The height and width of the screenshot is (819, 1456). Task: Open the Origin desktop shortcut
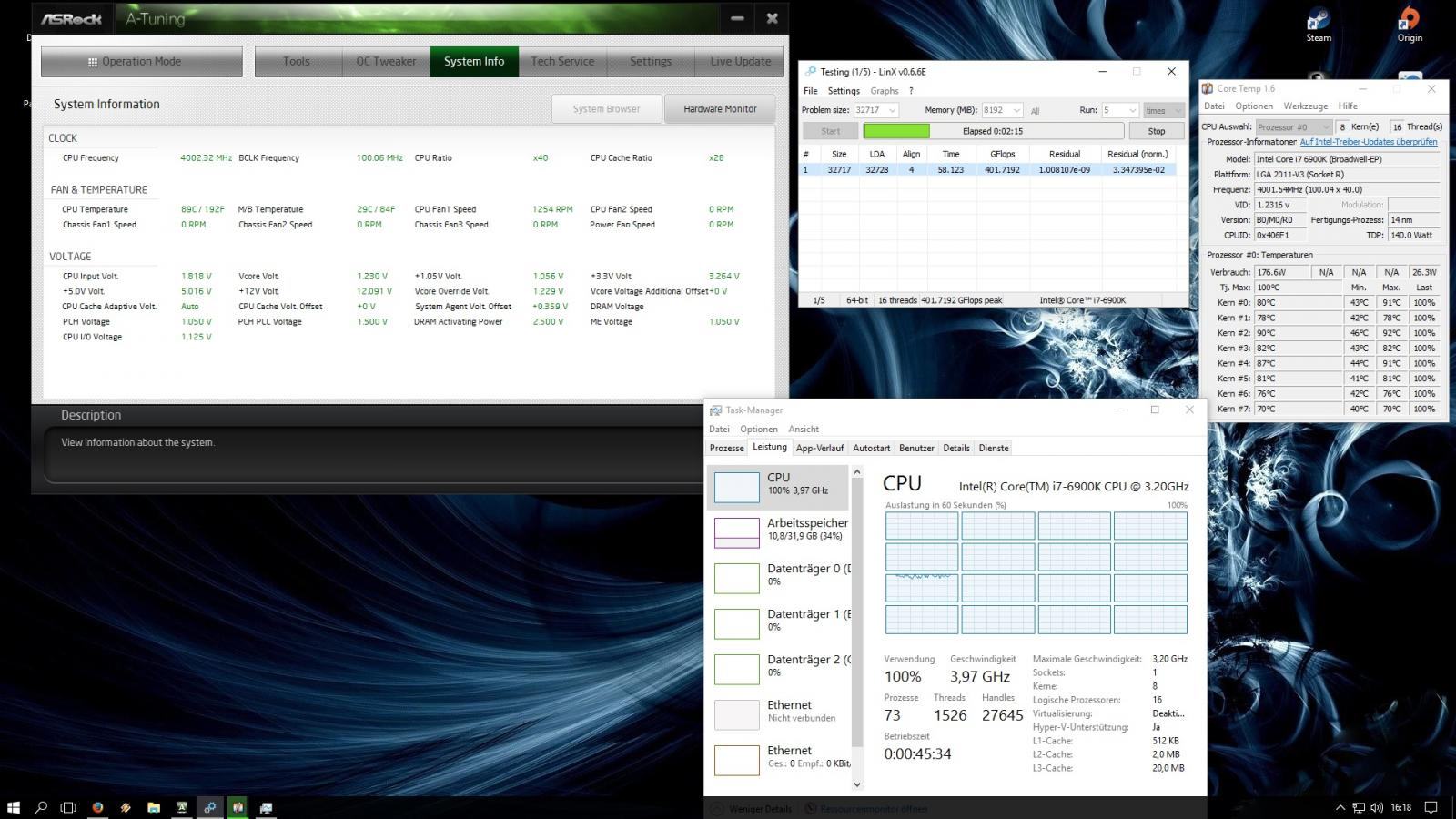(1410, 24)
